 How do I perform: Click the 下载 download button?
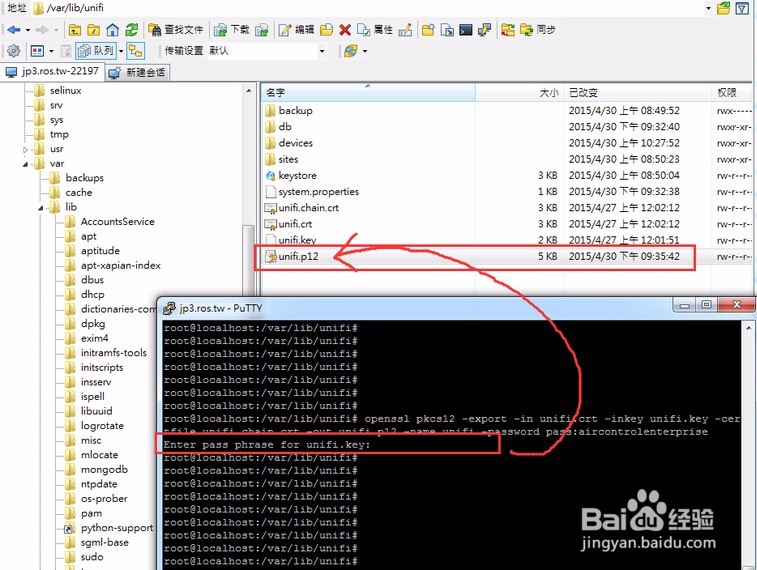[231, 30]
